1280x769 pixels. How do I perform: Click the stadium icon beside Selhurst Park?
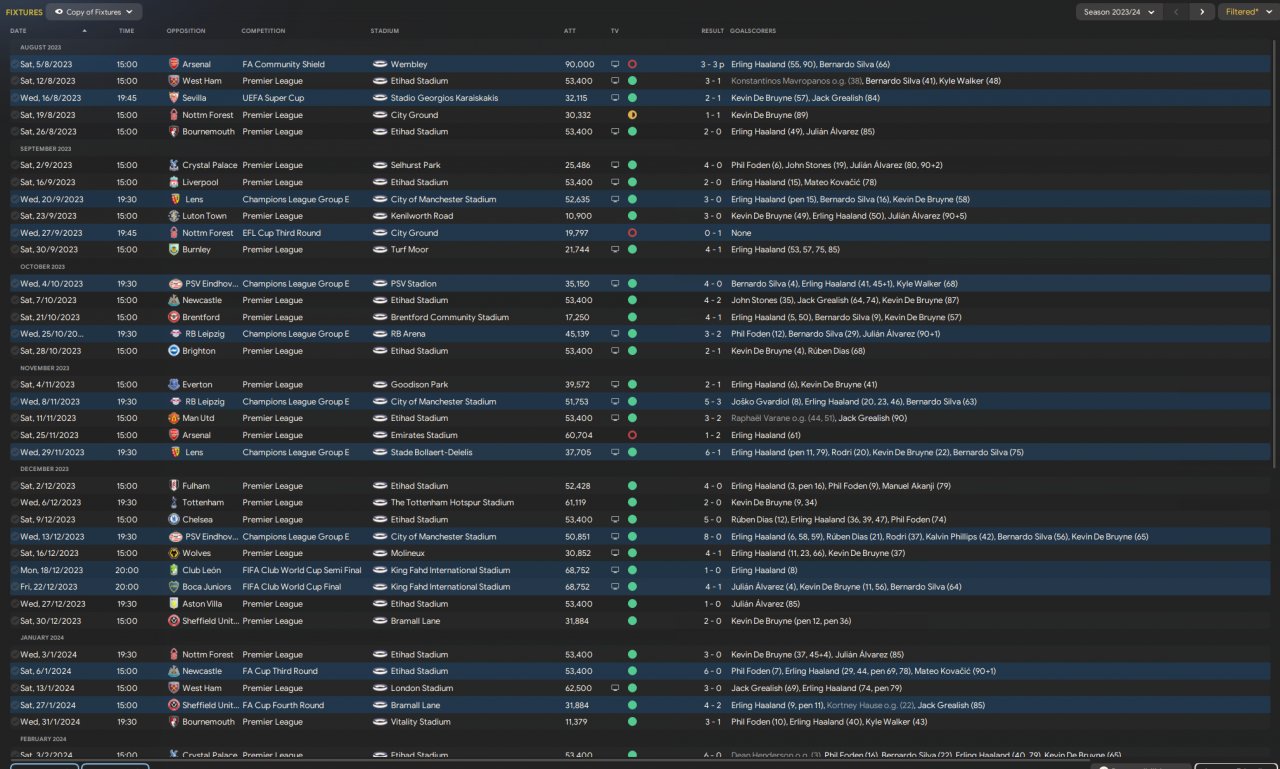380,165
